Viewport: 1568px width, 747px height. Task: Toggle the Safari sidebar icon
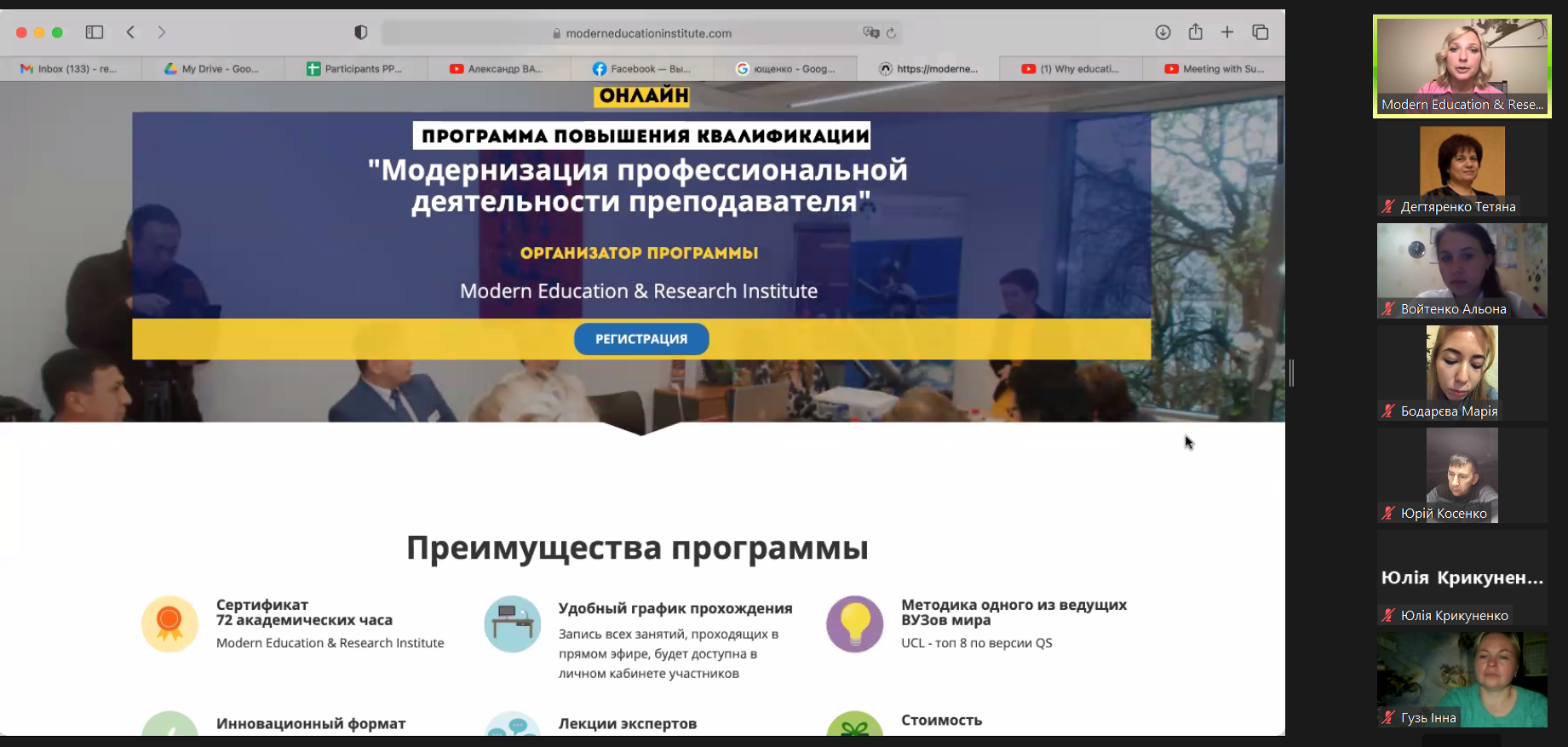[95, 32]
